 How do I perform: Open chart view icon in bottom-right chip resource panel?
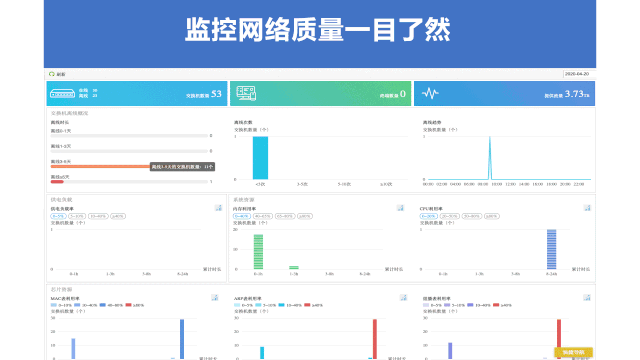click(587, 298)
